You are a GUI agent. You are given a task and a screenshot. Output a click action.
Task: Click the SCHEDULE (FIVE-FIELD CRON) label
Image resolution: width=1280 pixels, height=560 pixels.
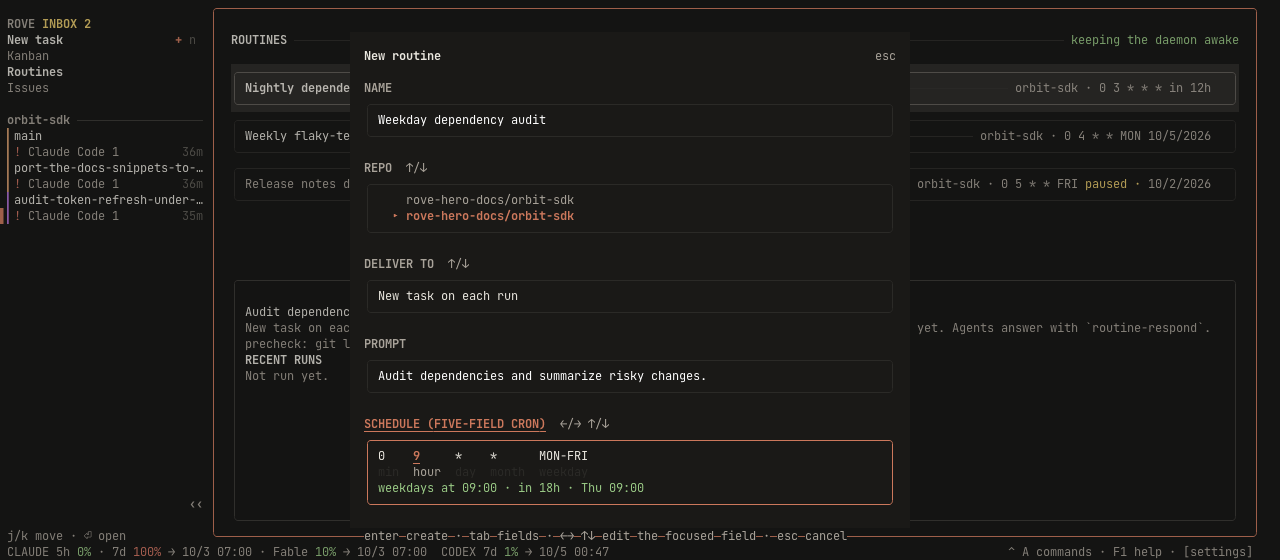coord(455,424)
